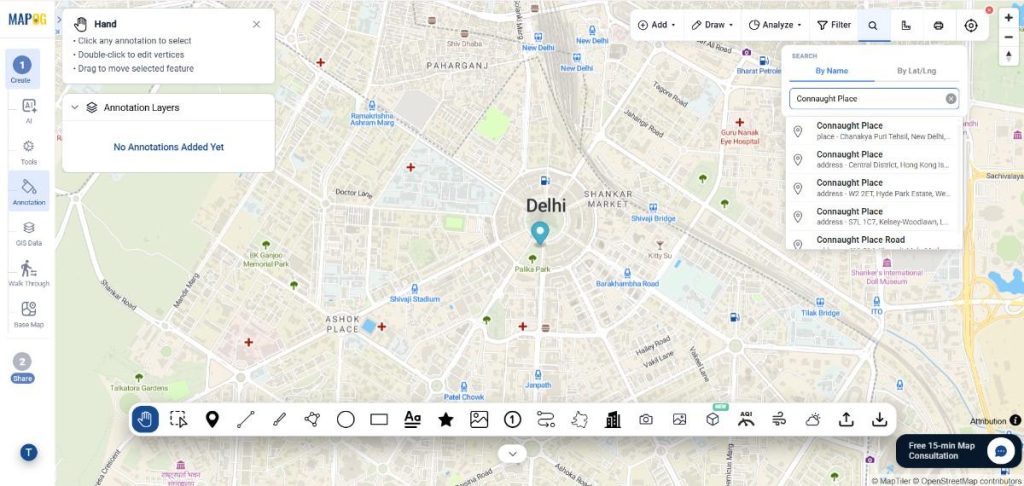
Task: Zoom out with the minus button
Action: tap(1009, 37)
